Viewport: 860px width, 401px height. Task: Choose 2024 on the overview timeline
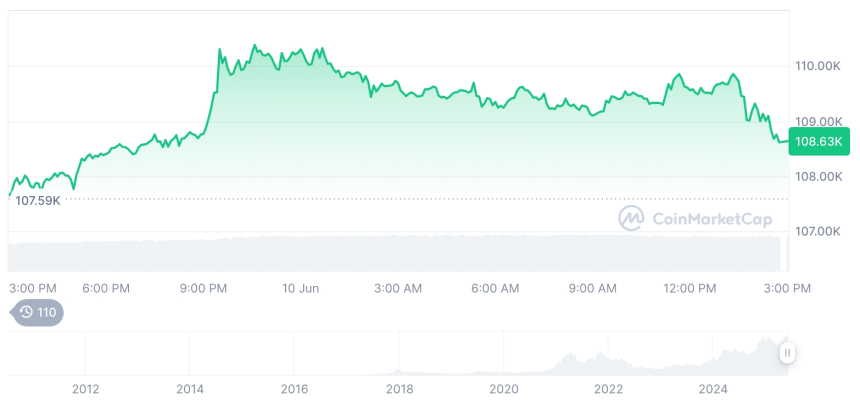(x=713, y=389)
